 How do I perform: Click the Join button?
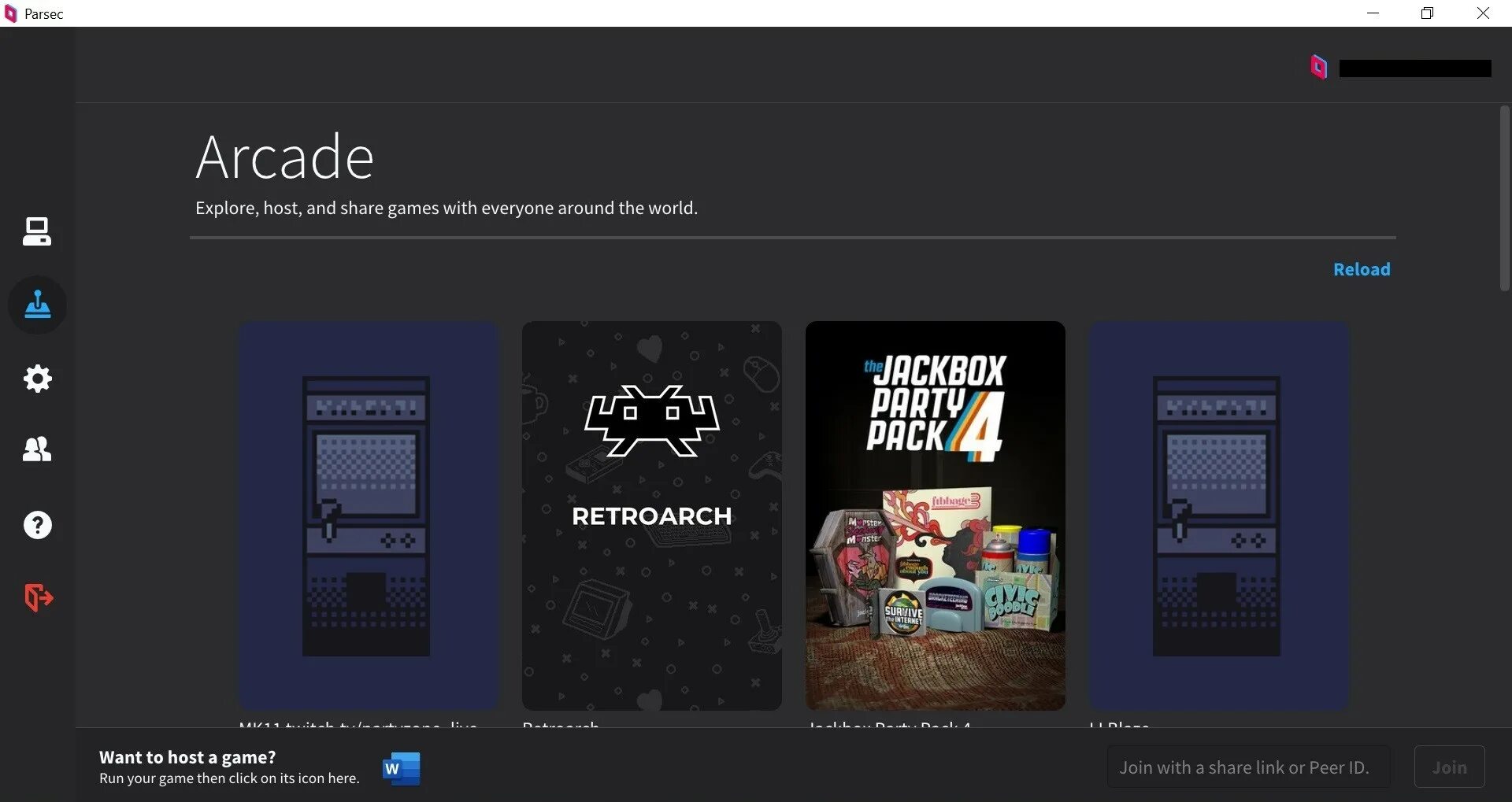point(1449,767)
